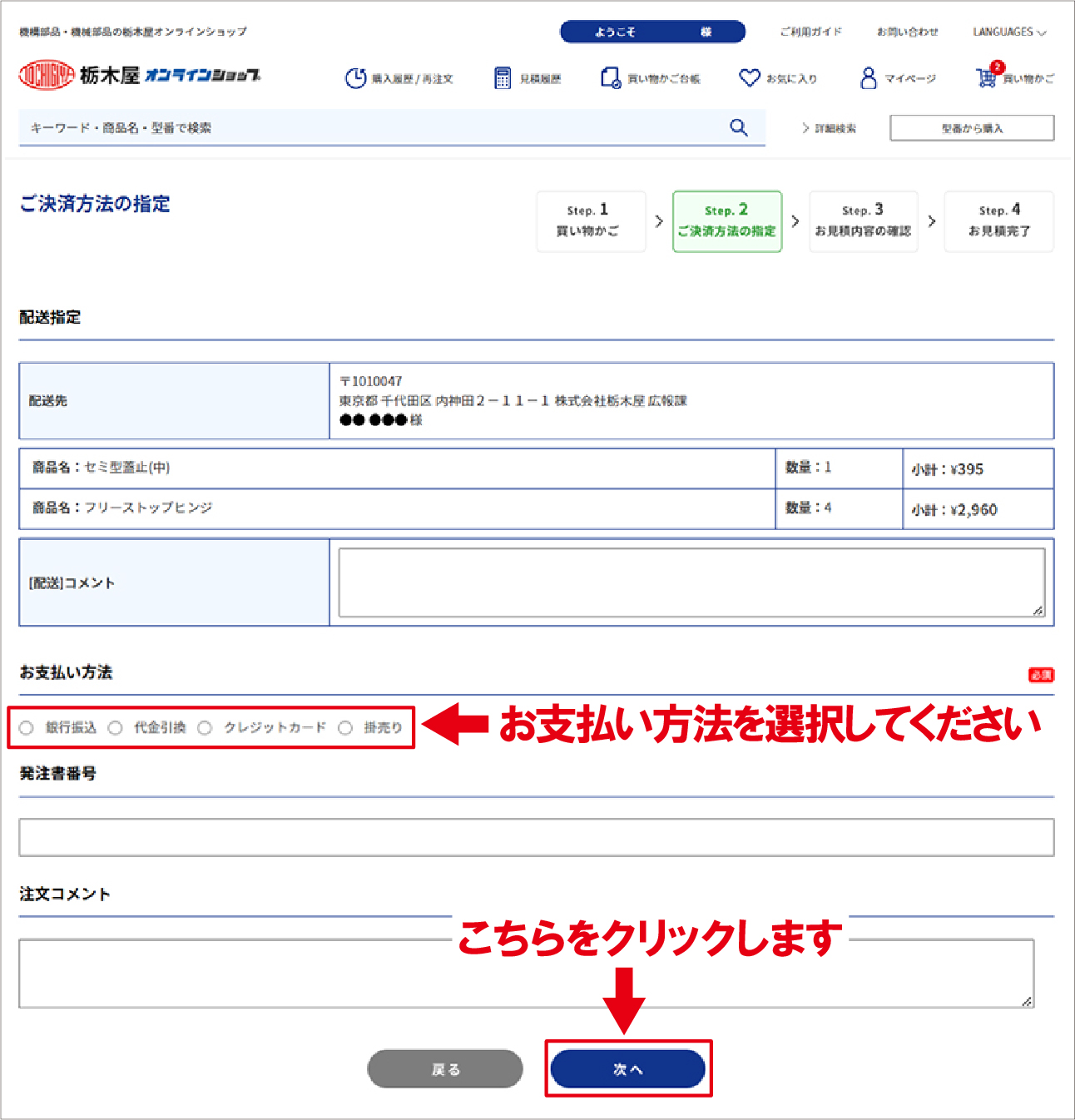Open the LANGUAGES dropdown
The image size is (1075, 1120).
tap(1009, 32)
